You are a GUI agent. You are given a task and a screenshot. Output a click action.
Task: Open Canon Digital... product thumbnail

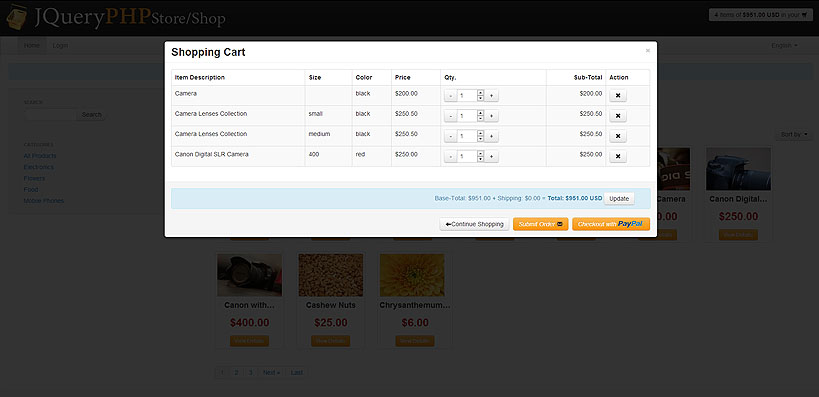tap(739, 169)
